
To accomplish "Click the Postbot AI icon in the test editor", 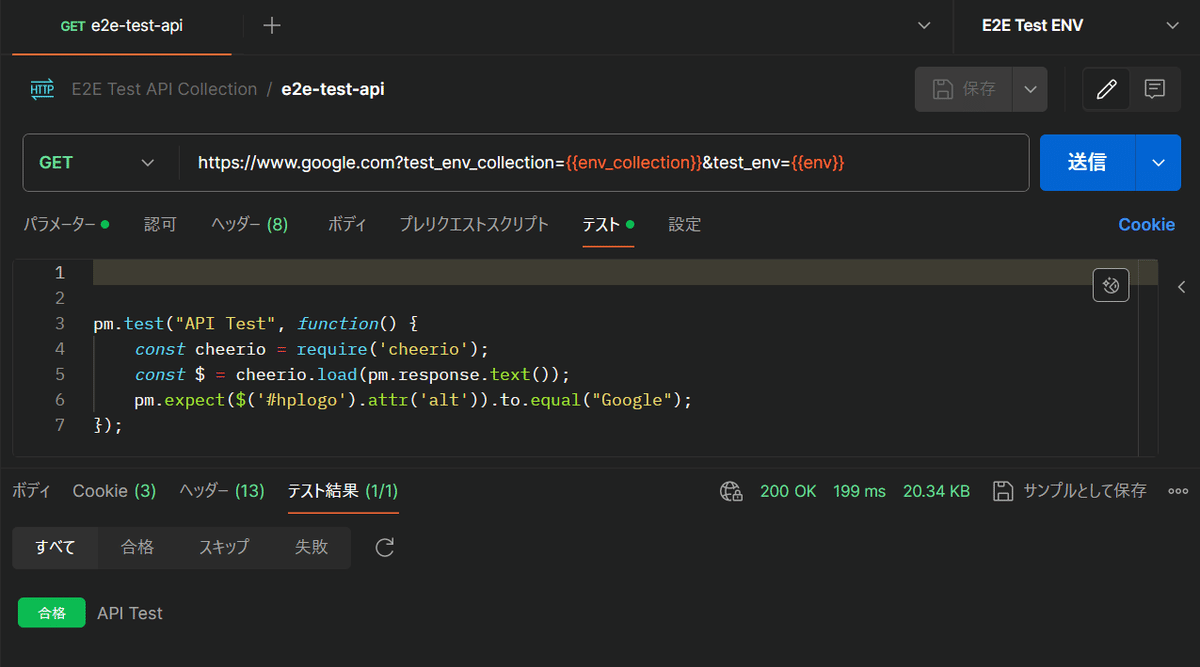I will tap(1110, 284).
